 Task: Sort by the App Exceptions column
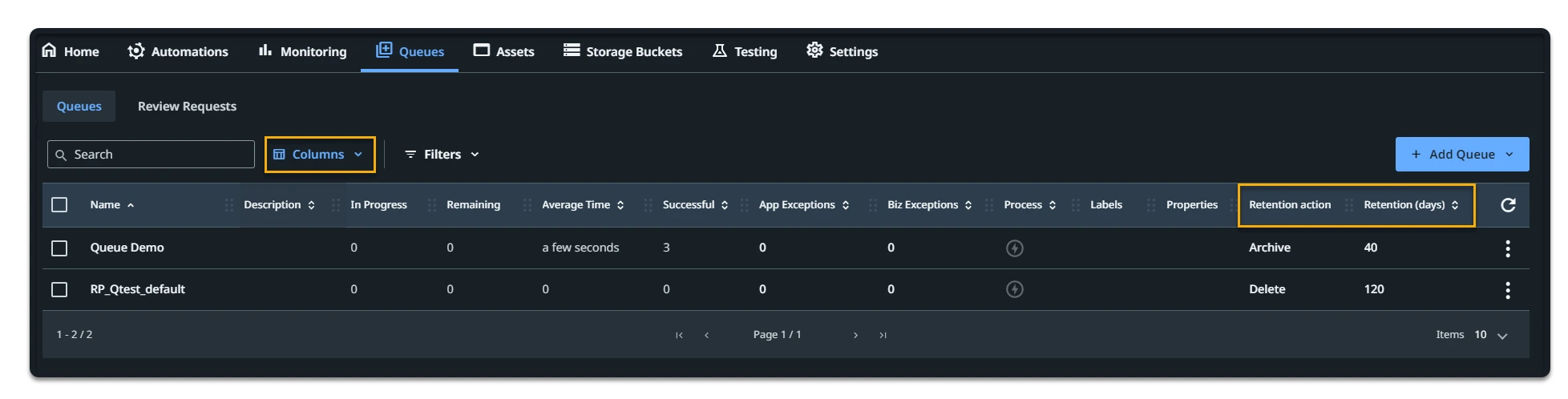(x=804, y=205)
